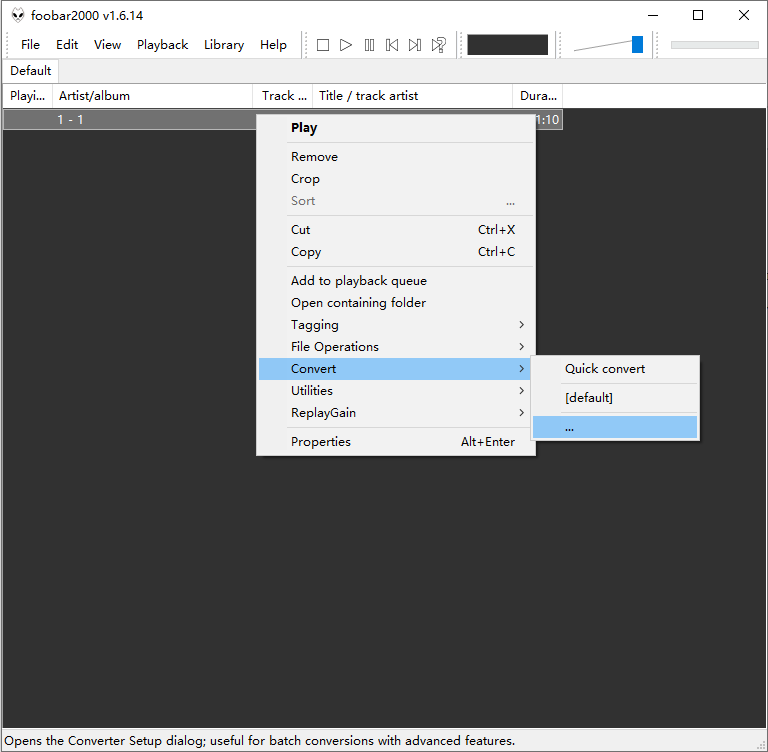The height and width of the screenshot is (752, 768).
Task: Minimize the foobar2000 window
Action: coord(653,15)
